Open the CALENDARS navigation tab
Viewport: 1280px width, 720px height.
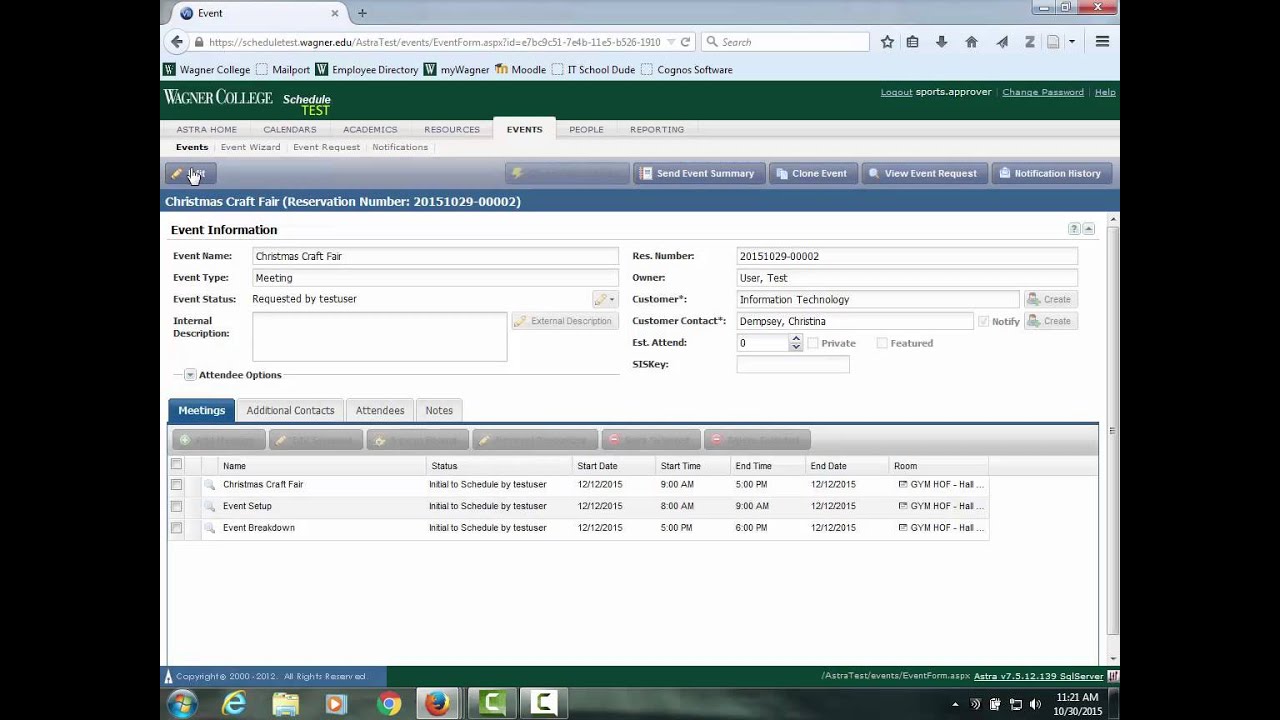tap(289, 129)
